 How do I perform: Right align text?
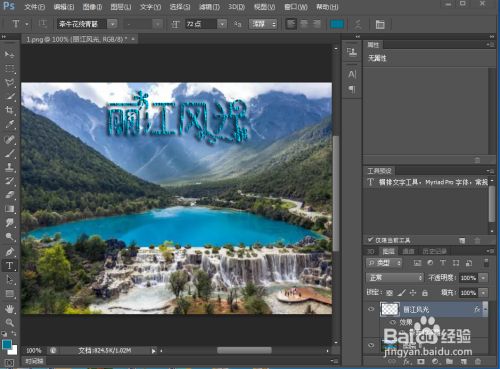(316, 24)
